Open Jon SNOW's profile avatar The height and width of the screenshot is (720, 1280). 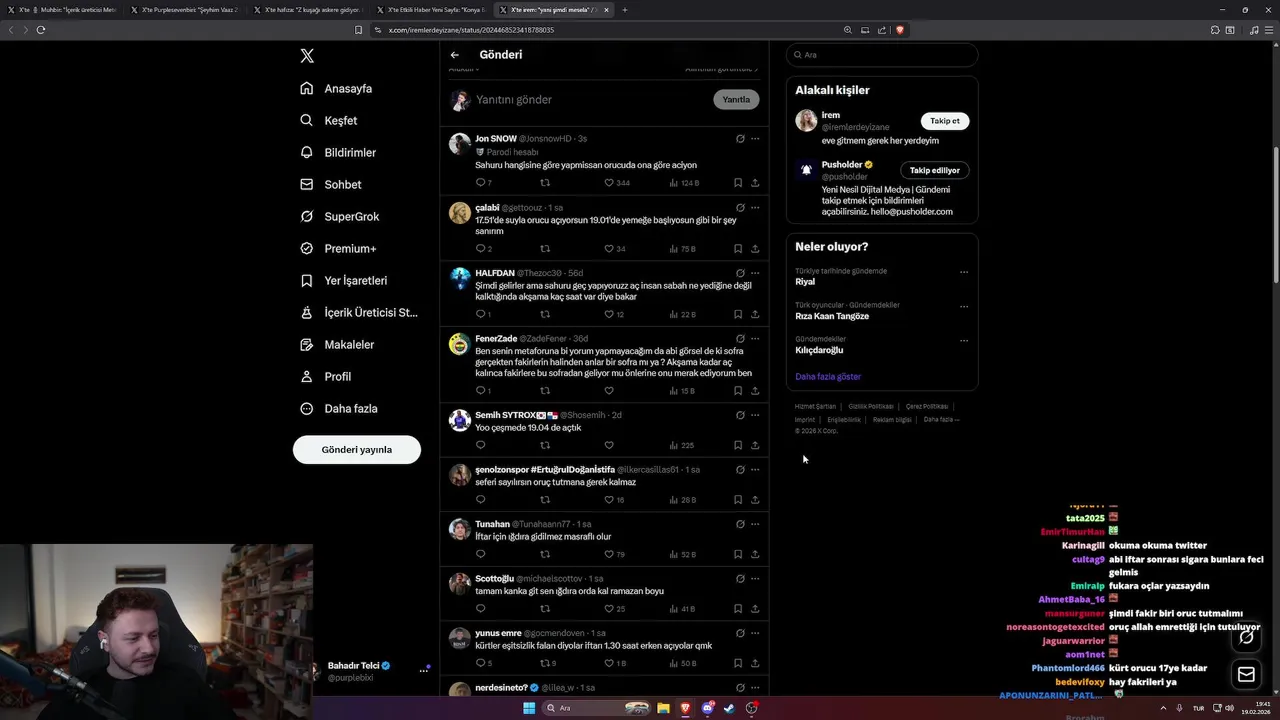[x=460, y=144]
